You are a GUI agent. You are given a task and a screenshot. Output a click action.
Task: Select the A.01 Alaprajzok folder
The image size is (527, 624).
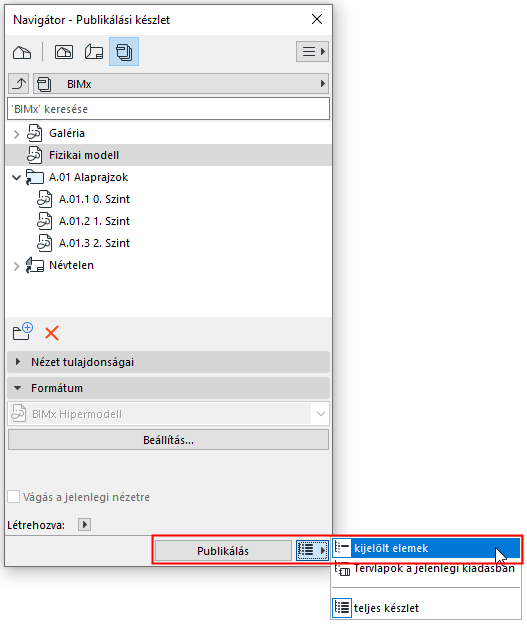(x=88, y=177)
